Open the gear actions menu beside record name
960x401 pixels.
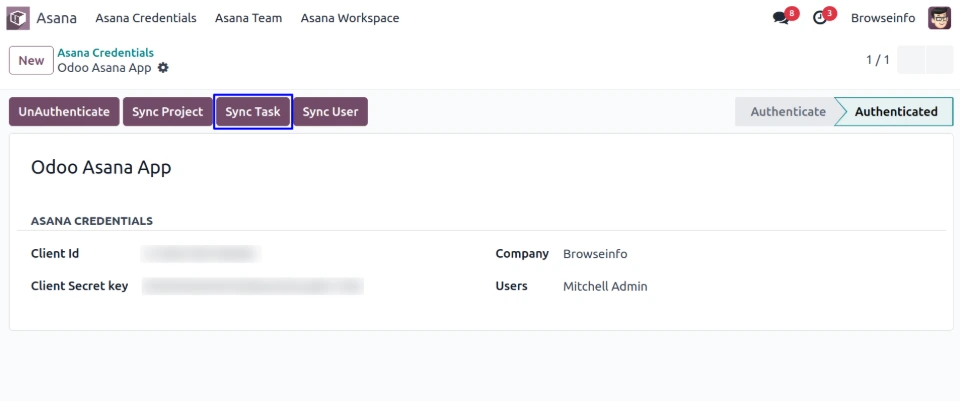pyautogui.click(x=163, y=68)
